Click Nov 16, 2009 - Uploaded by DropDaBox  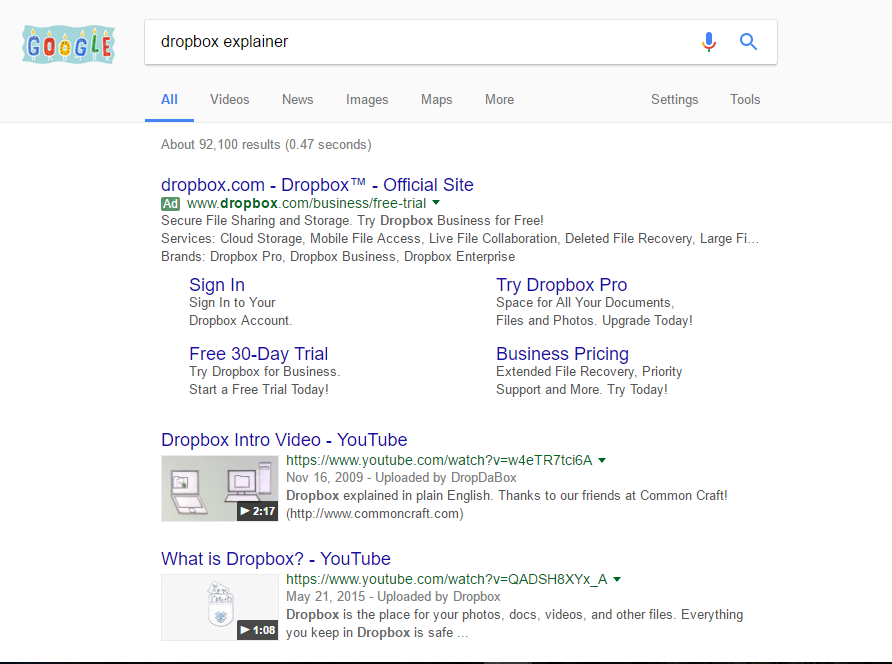click(x=401, y=477)
